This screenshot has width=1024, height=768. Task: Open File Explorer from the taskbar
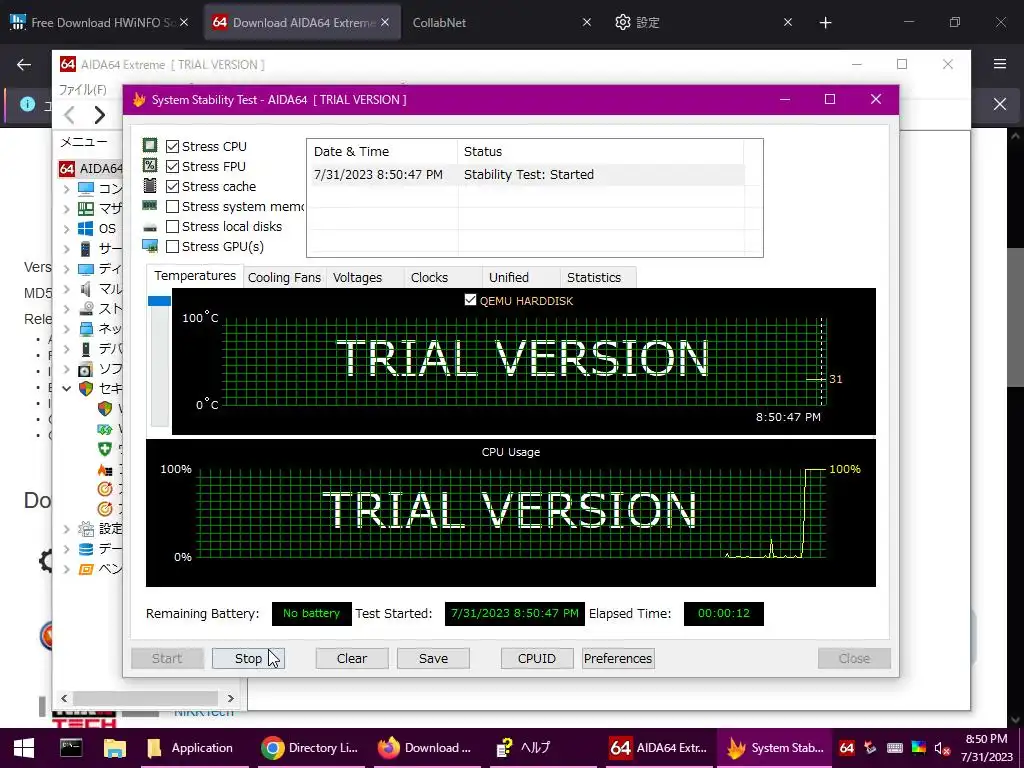pyautogui.click(x=115, y=748)
